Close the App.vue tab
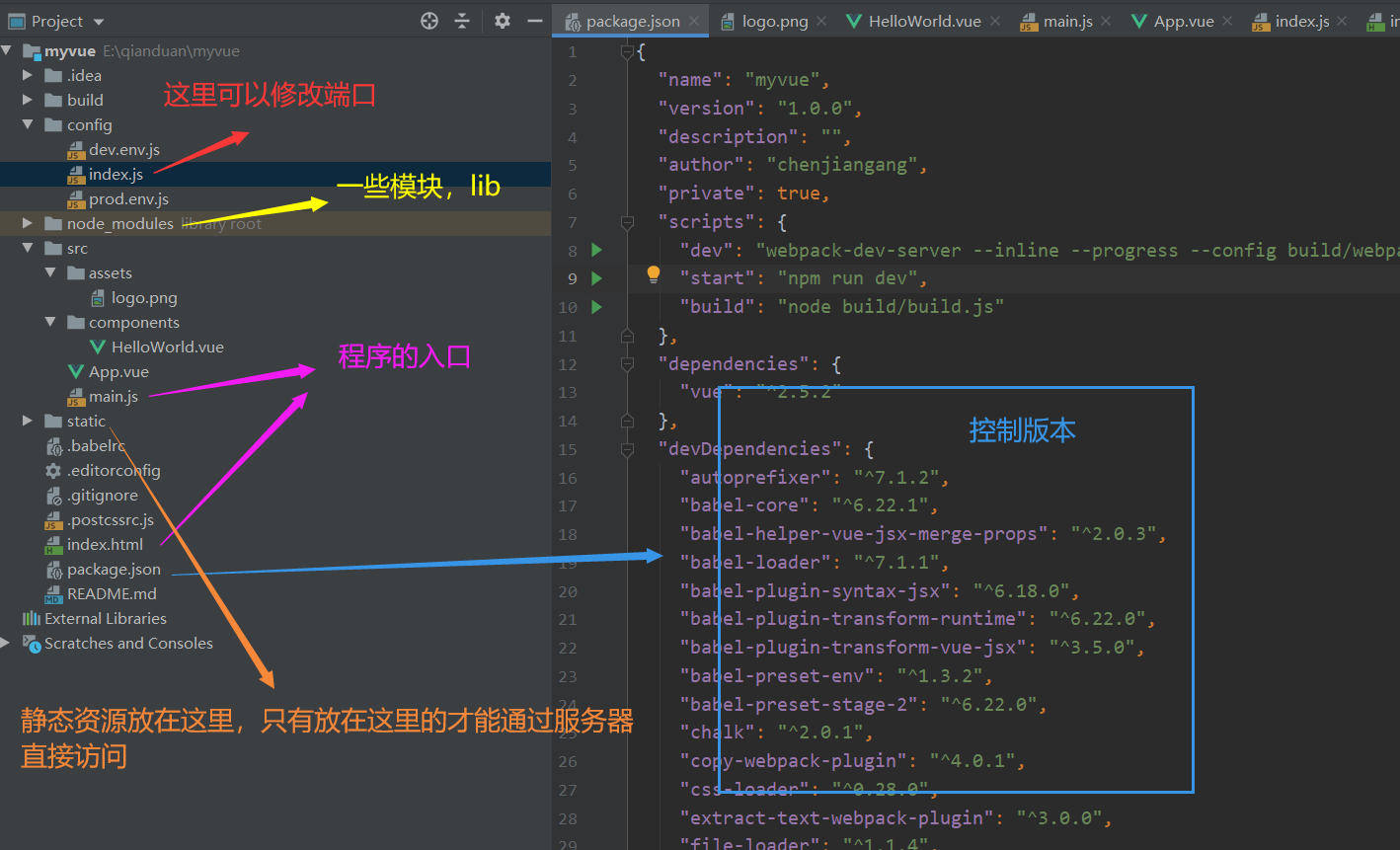The width and height of the screenshot is (1400, 850). [x=1227, y=21]
